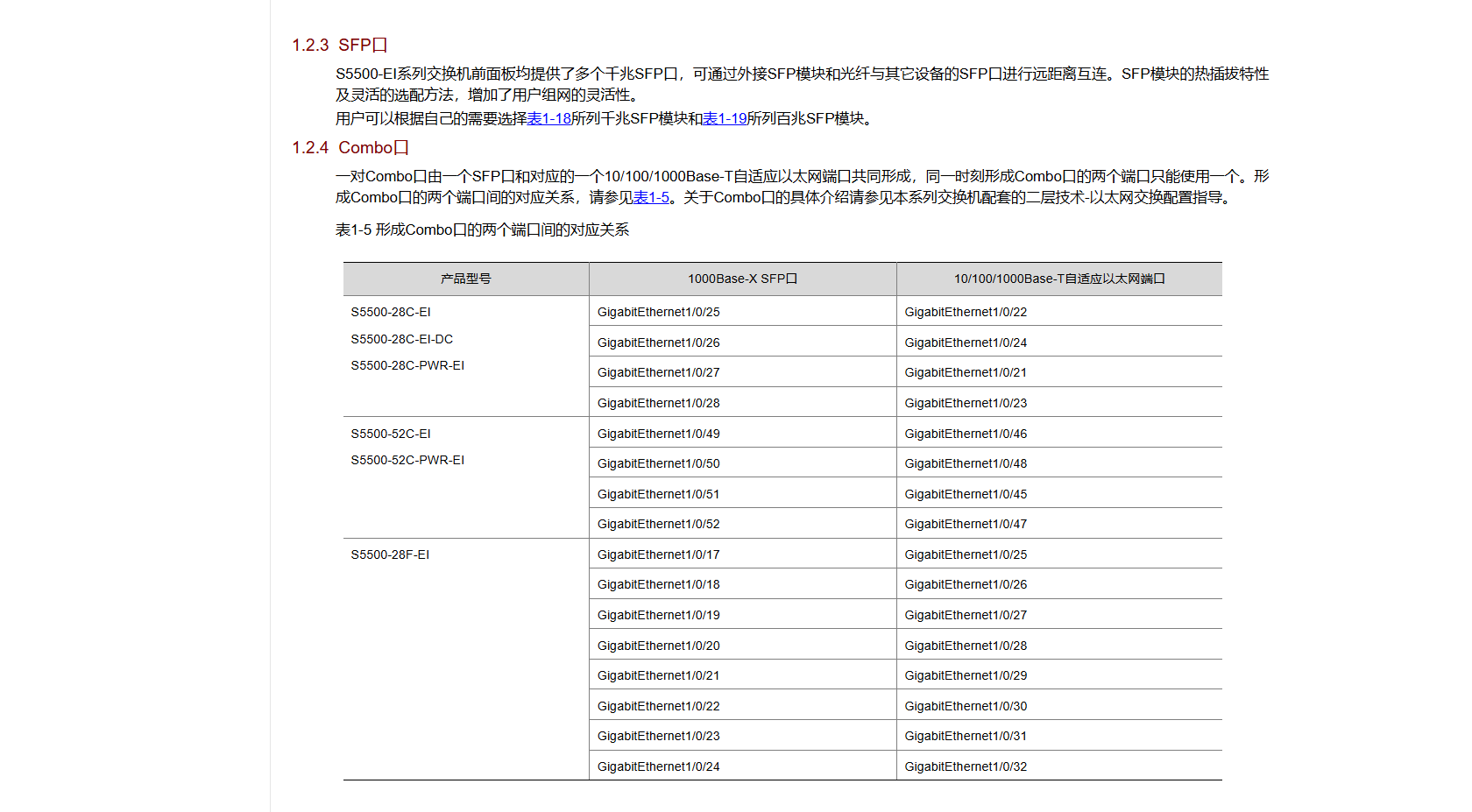
Task: Select the 1000Base-X SFP口 column header
Action: tap(742, 279)
